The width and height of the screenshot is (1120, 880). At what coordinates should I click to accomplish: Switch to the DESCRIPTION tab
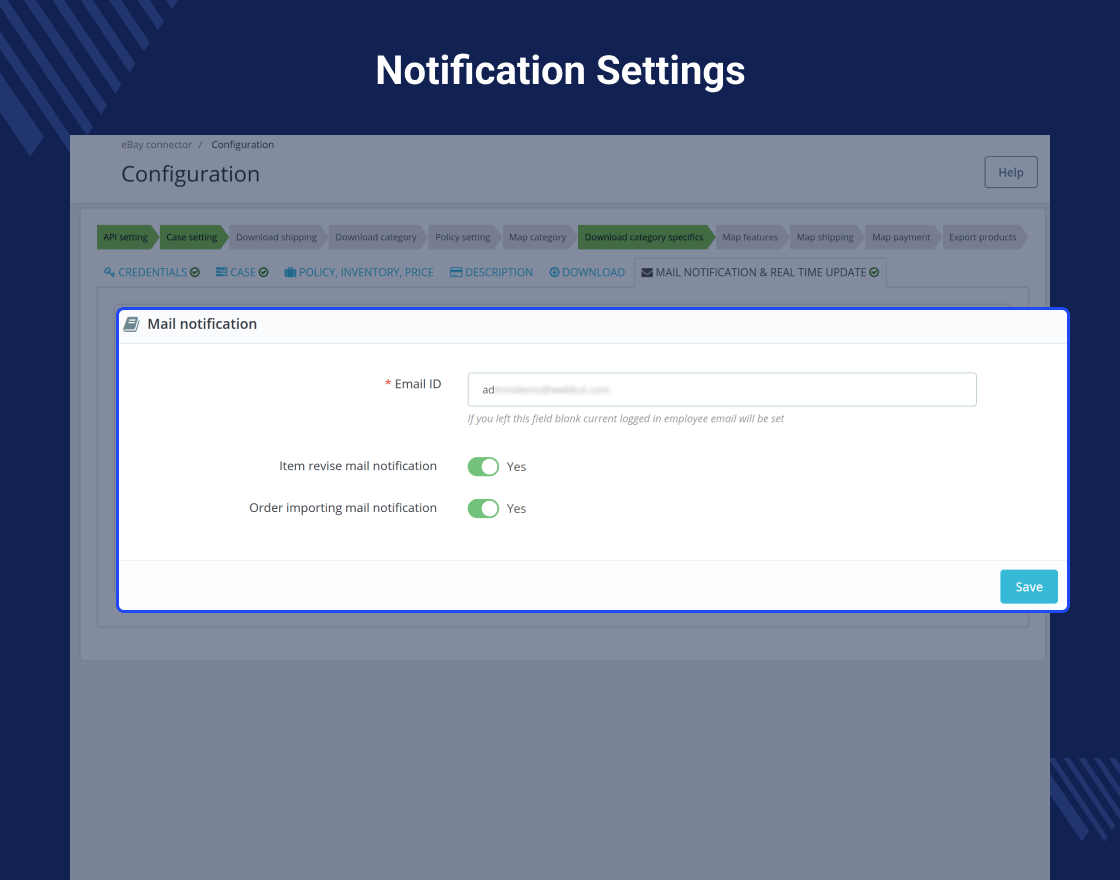(491, 272)
